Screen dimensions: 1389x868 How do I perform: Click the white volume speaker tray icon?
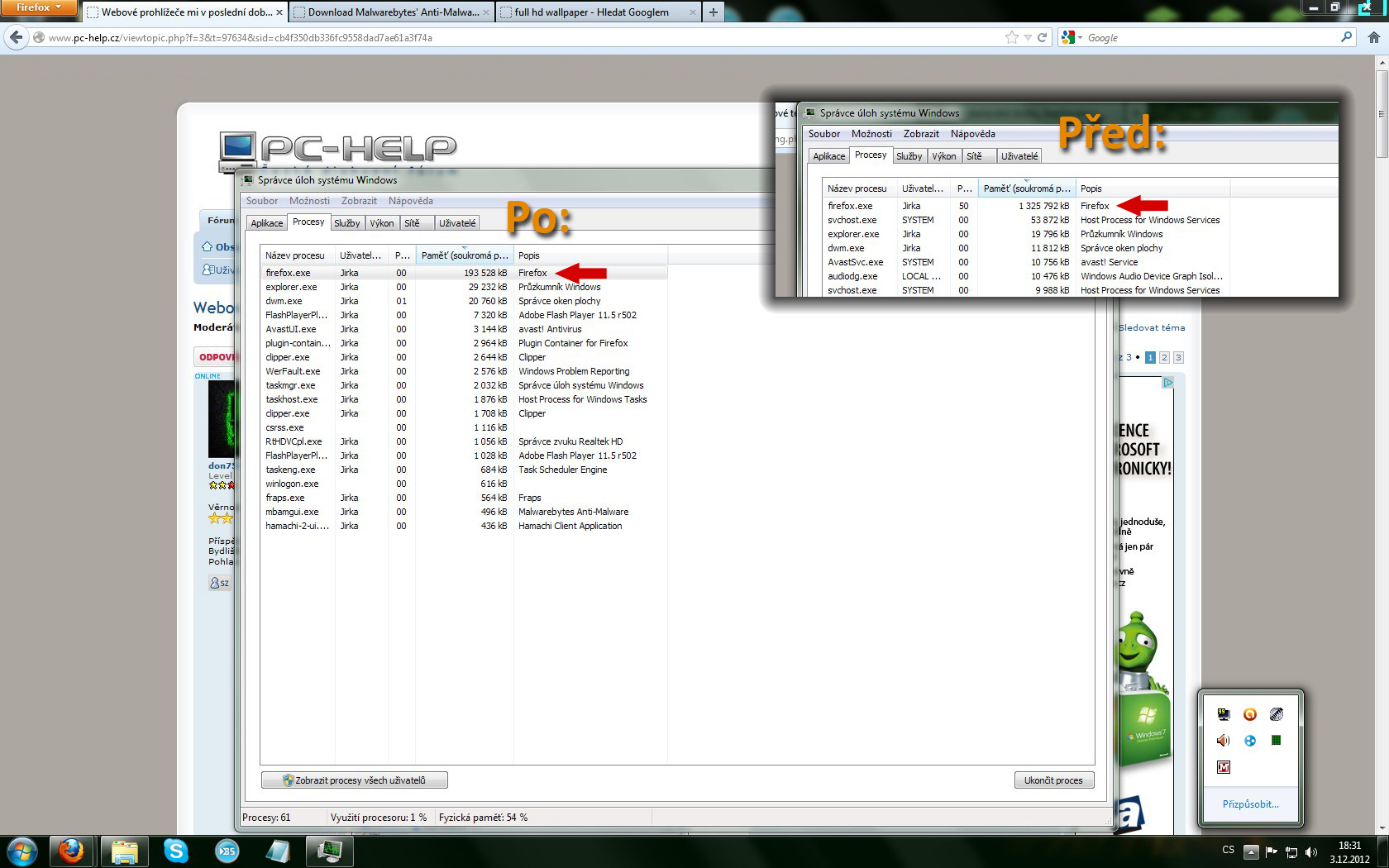(1310, 852)
